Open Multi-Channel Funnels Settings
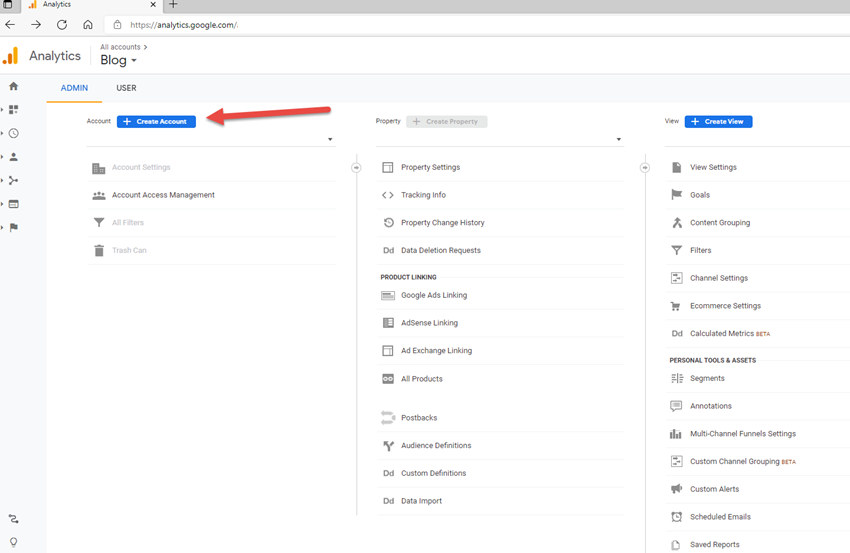This screenshot has width=850, height=553. [743, 434]
